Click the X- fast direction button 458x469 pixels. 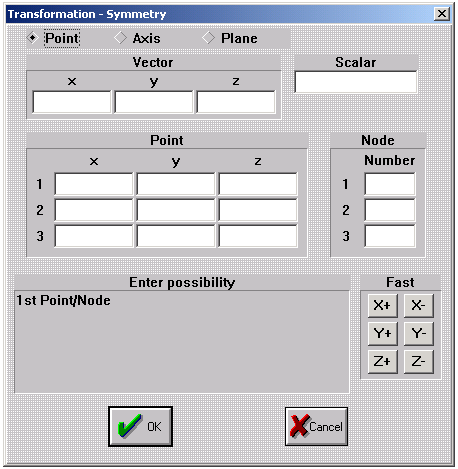click(x=419, y=305)
